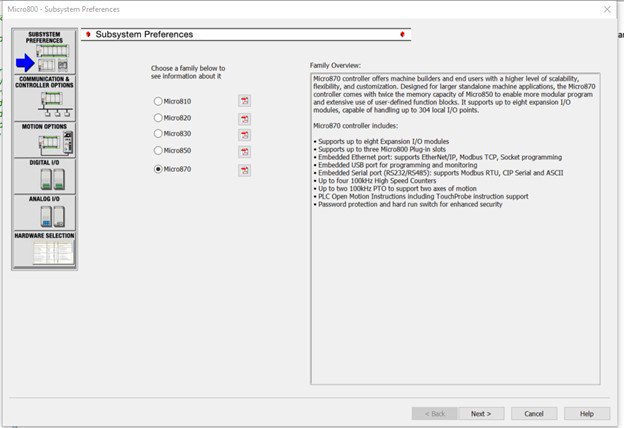Viewport: 624px width, 428px height.
Task: Click the 'Family Overview:' label
Action: 335,66
